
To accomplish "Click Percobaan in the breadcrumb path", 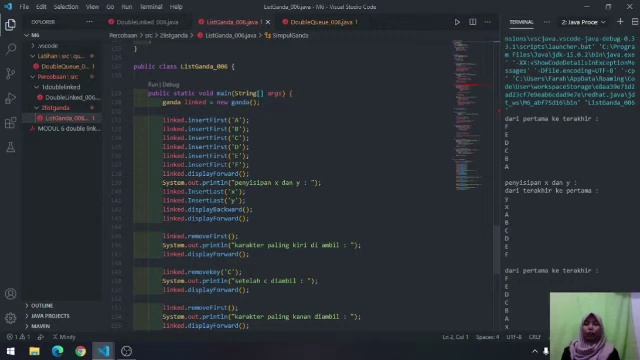I will tap(123, 36).
